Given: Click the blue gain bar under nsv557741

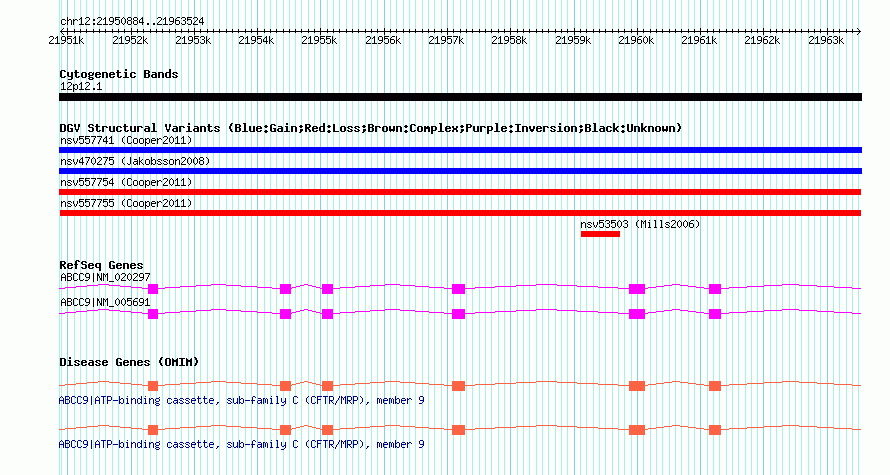Looking at the screenshot, I should click(460, 150).
